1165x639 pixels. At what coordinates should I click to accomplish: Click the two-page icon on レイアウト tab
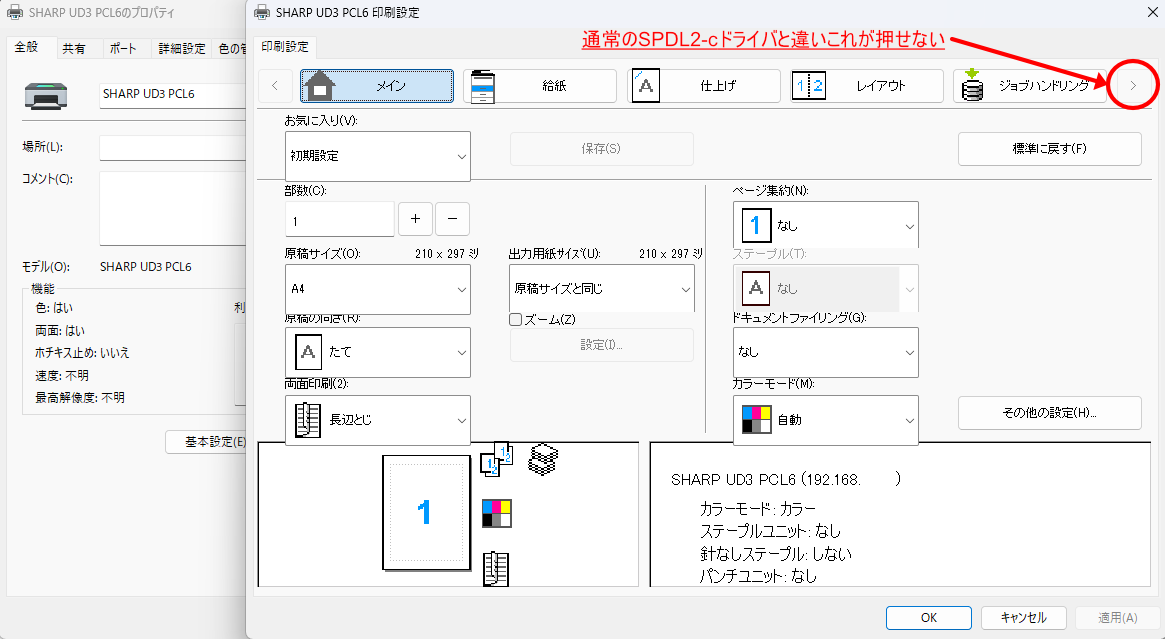[809, 85]
